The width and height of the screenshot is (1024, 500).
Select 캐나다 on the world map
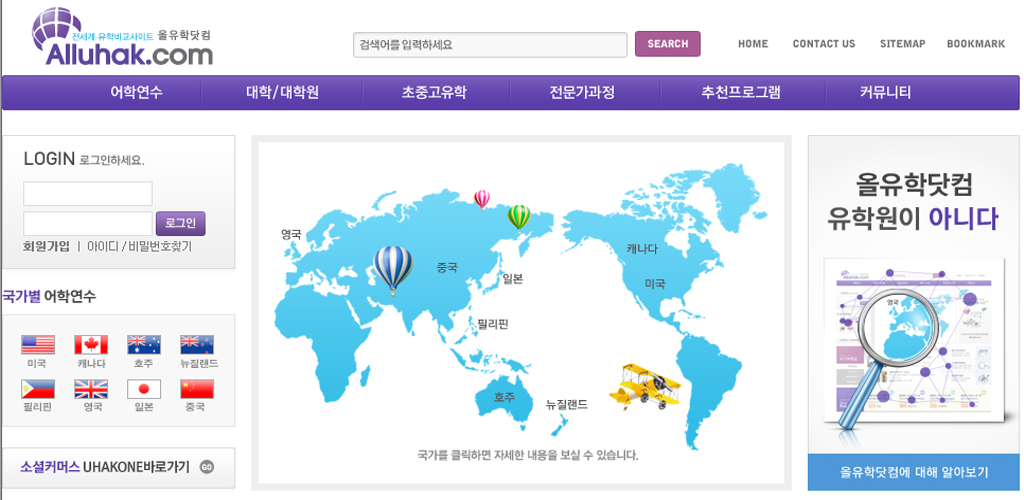point(642,249)
